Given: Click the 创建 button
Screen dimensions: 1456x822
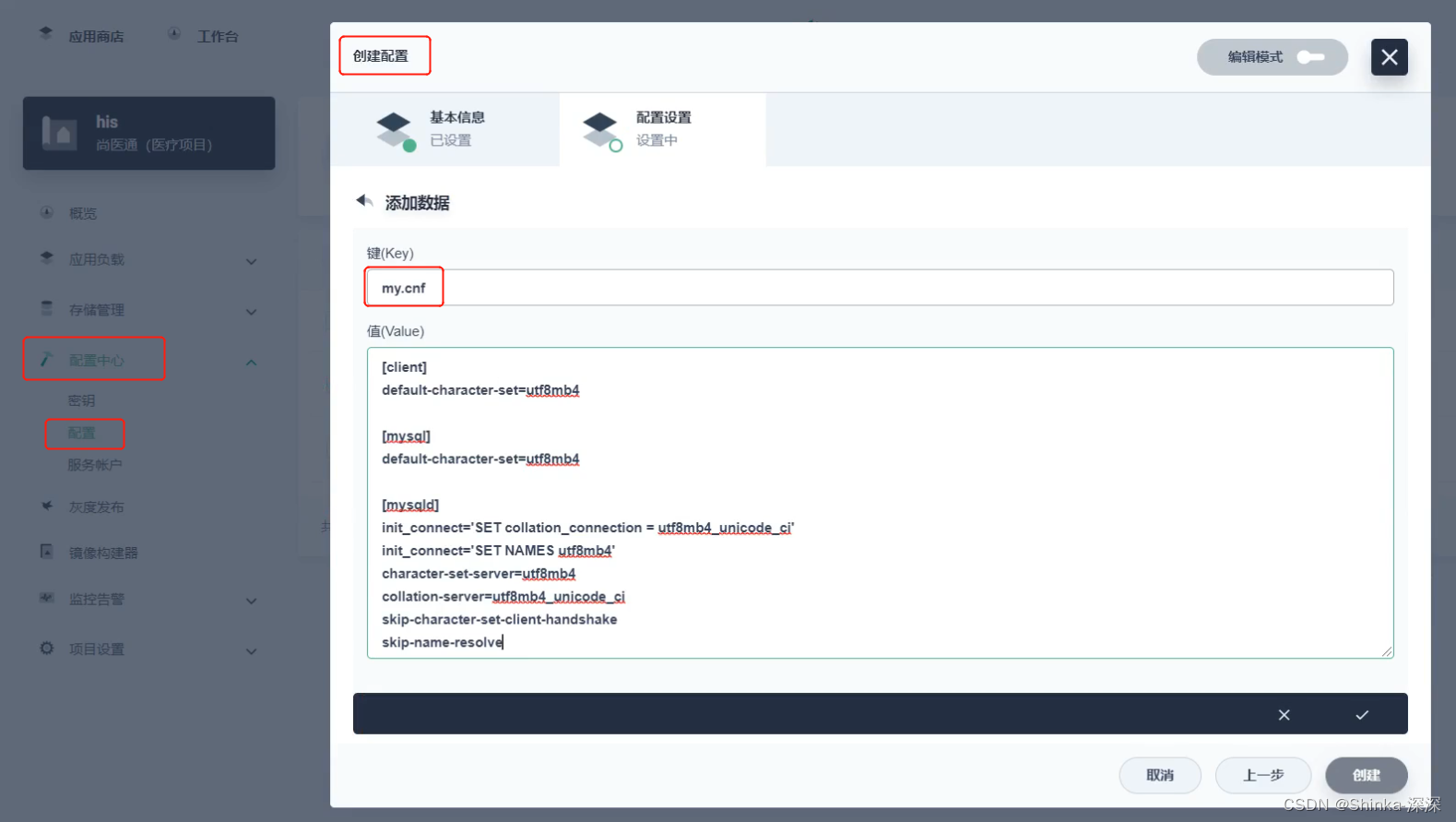Looking at the screenshot, I should tap(1367, 775).
